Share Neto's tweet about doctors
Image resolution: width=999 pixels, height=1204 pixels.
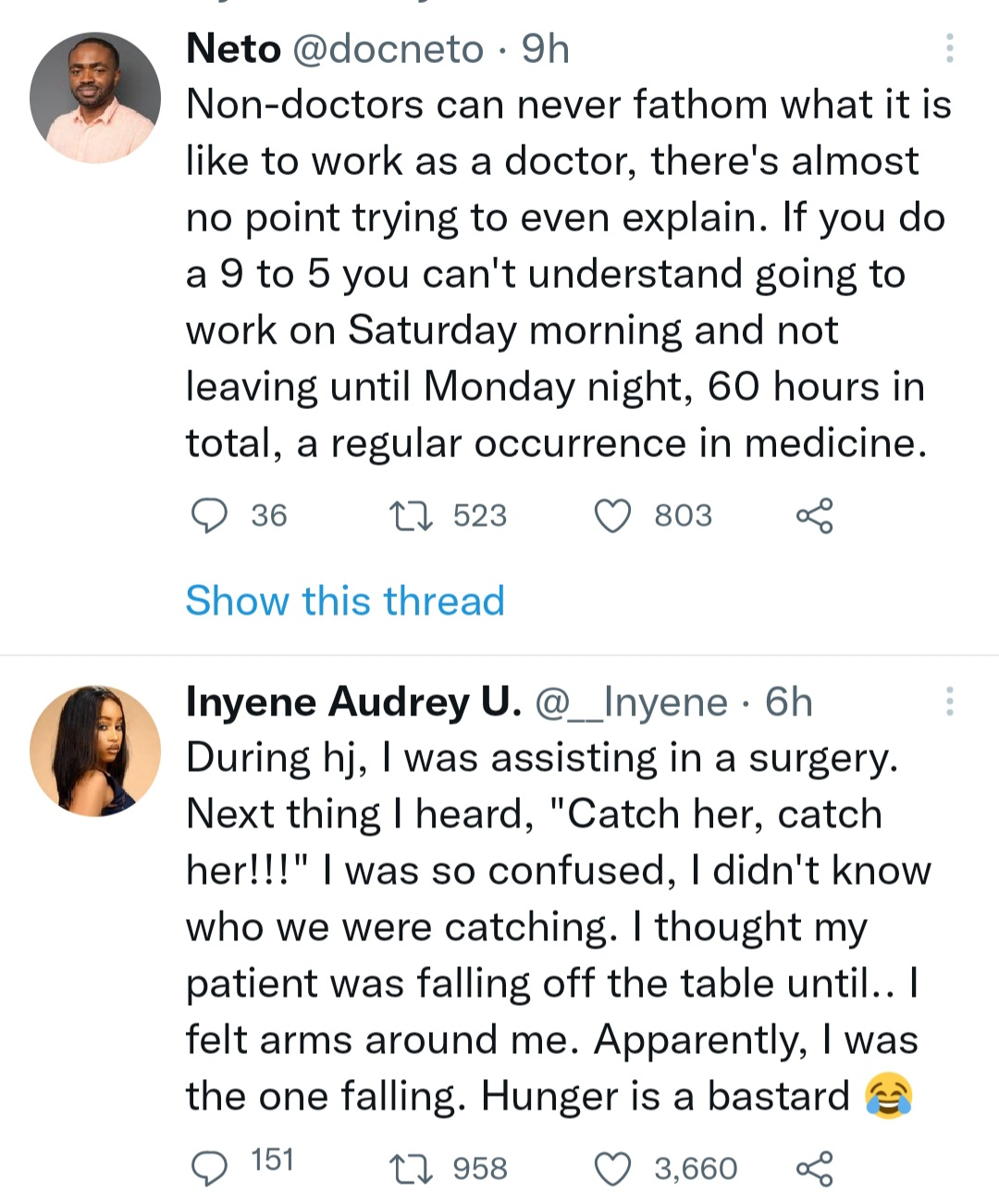[814, 515]
